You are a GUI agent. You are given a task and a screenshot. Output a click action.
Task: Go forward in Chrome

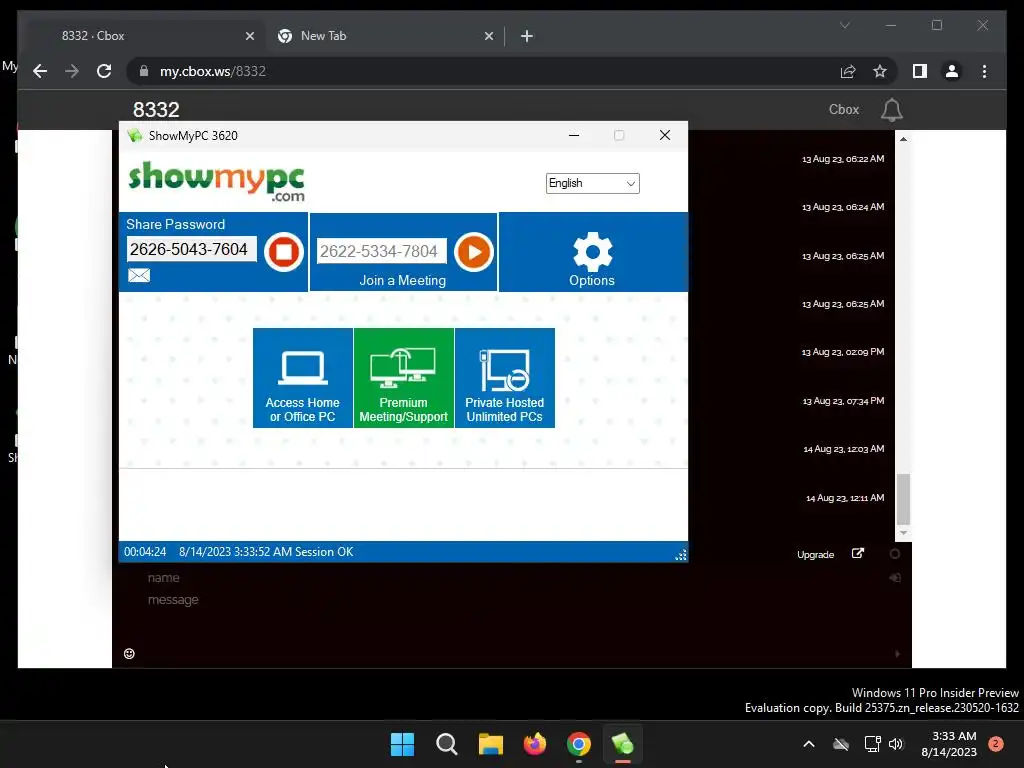coord(72,71)
